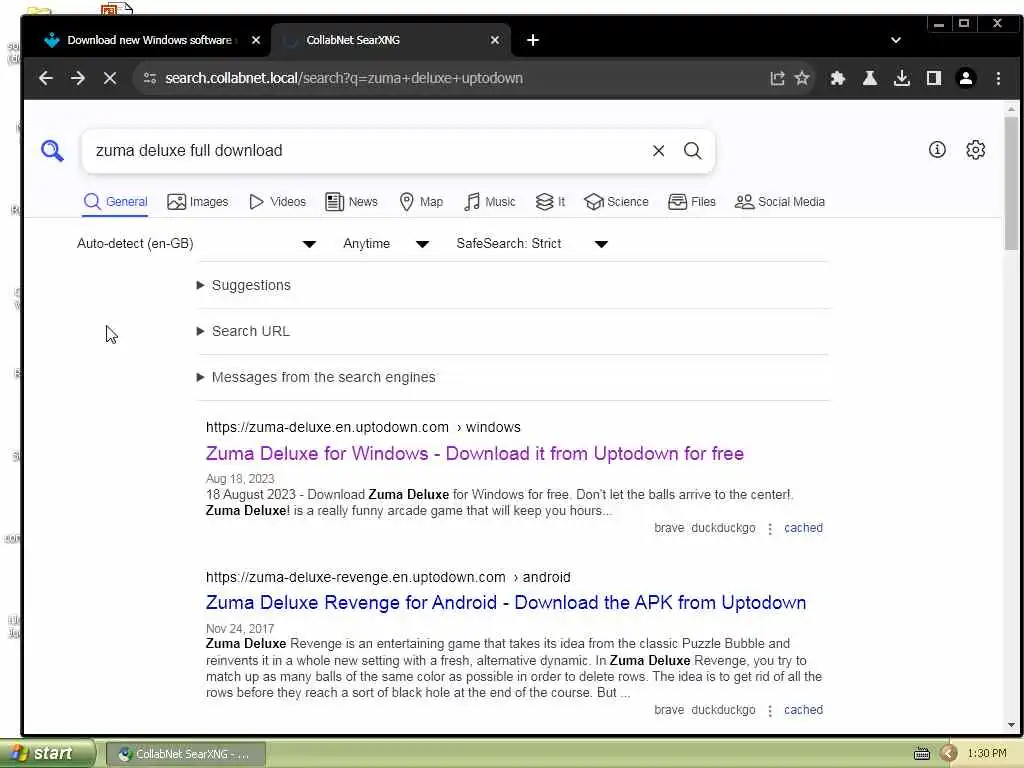Select the Social Media search category
This screenshot has height=768, width=1024.
tap(780, 202)
